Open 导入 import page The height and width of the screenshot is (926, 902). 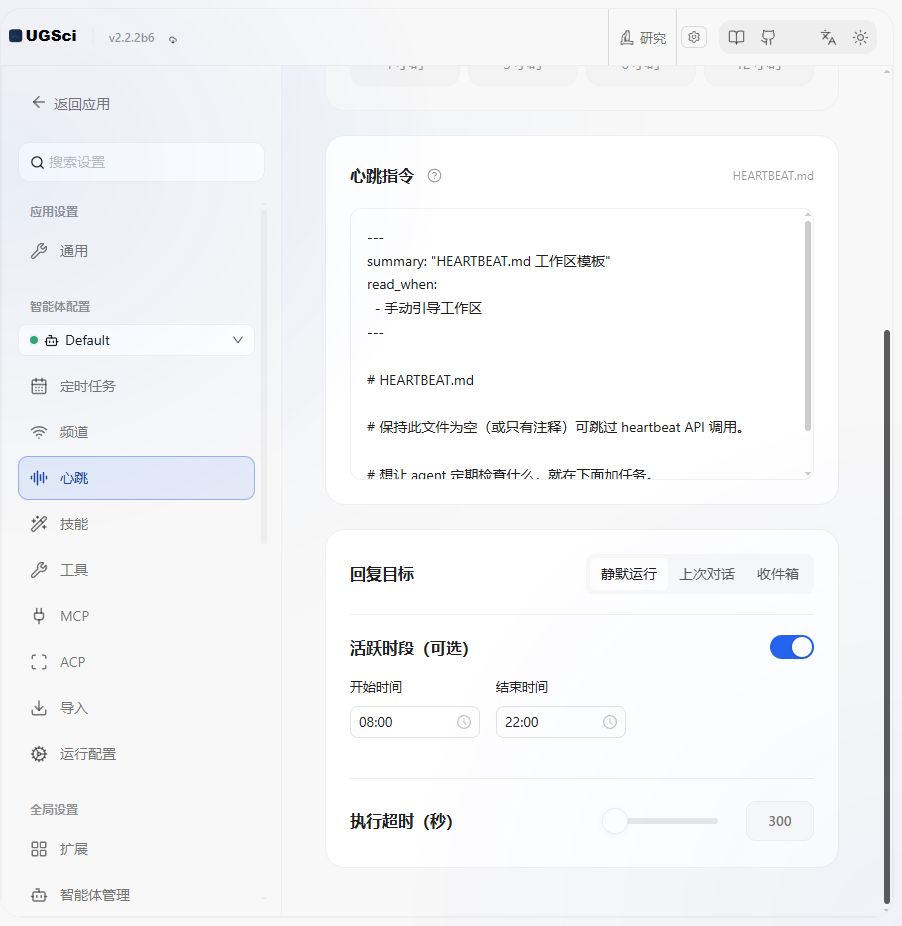[x=136, y=708]
